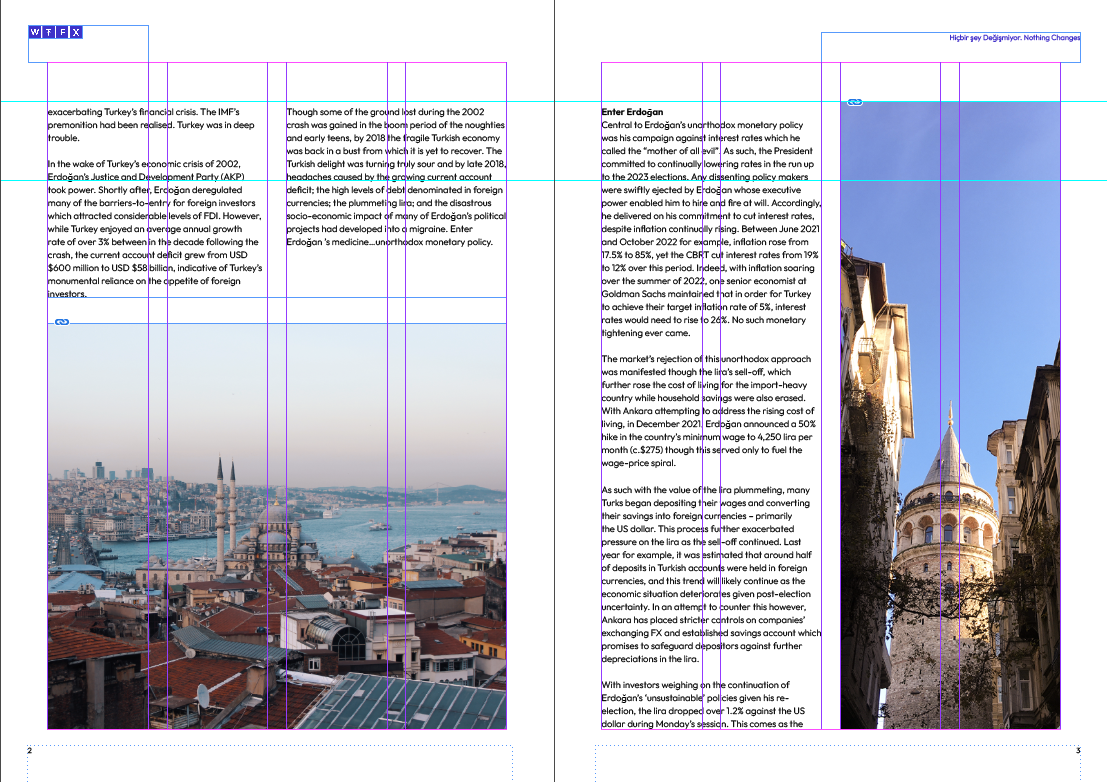Click the link badge on the Istanbul skyline image
The image size is (1107, 782).
click(x=62, y=322)
